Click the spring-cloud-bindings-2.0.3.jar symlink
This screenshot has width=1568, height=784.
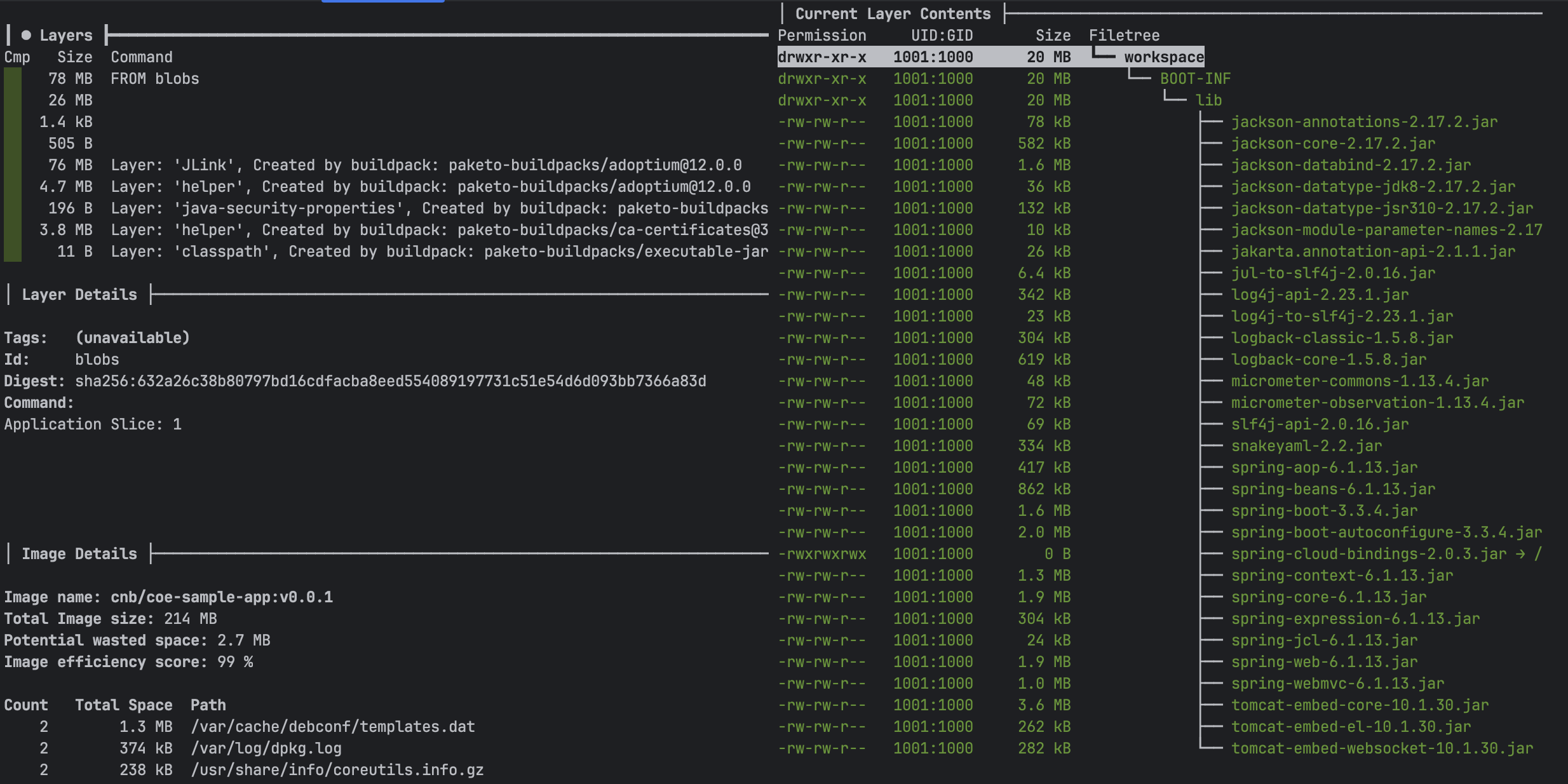point(1369,554)
